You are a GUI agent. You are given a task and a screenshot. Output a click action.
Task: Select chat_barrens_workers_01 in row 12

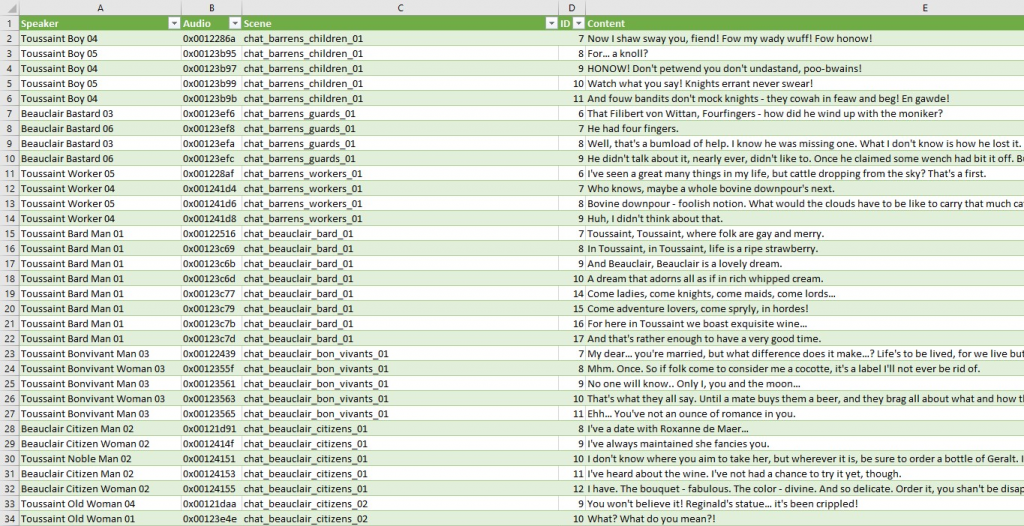pyautogui.click(x=400, y=189)
